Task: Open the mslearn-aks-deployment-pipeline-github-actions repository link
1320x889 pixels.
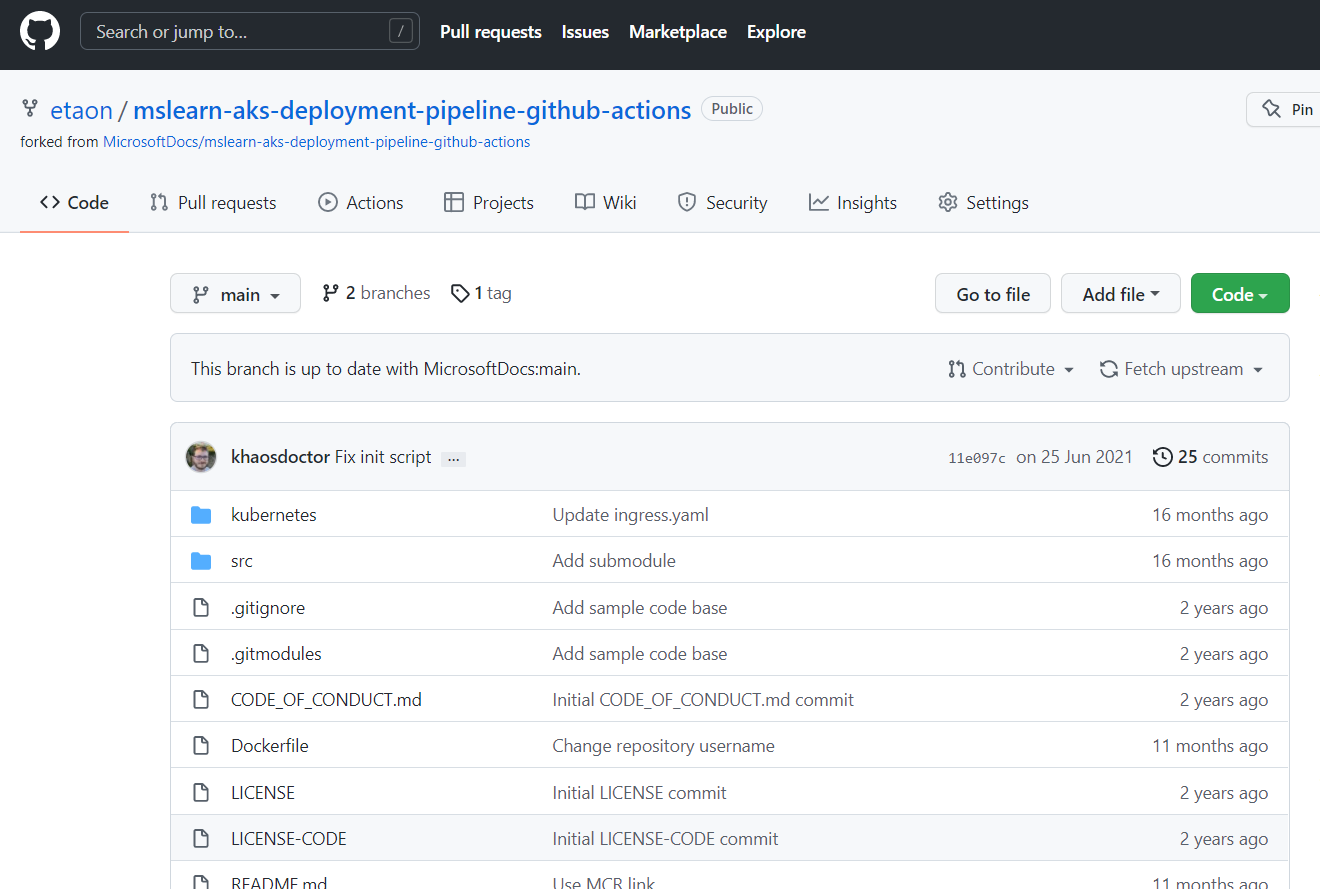Action: tap(412, 110)
